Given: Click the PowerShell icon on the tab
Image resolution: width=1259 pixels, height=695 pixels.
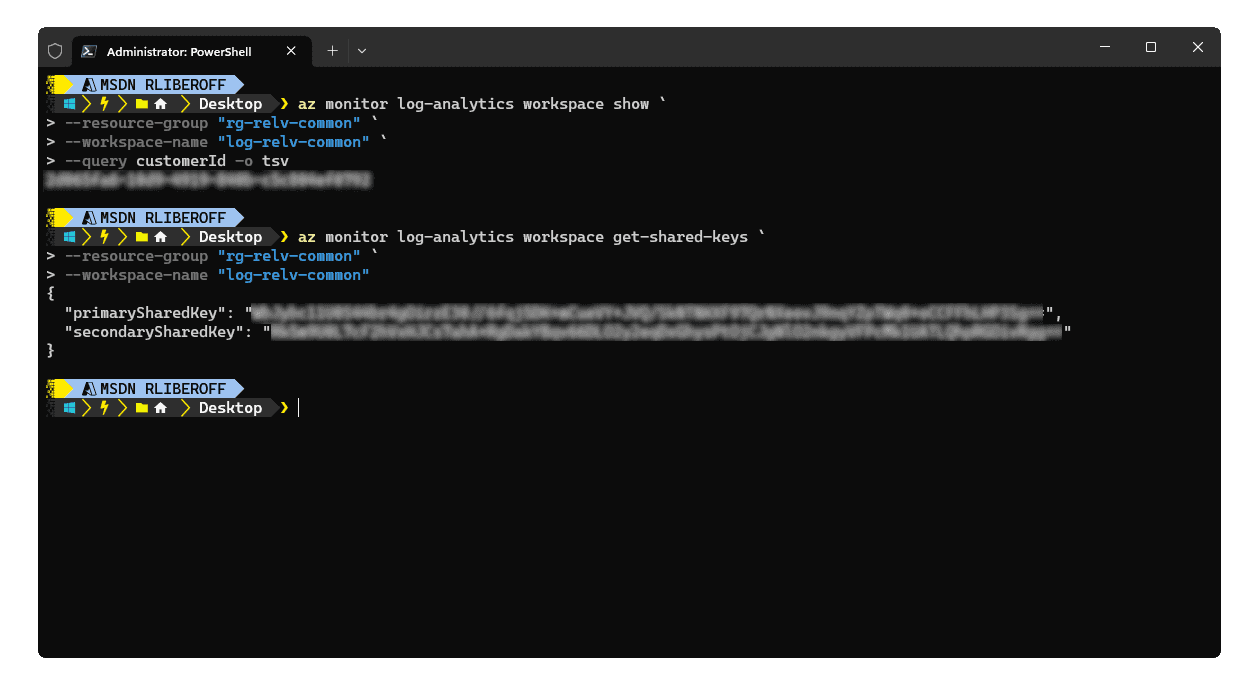Looking at the screenshot, I should [x=89, y=51].
